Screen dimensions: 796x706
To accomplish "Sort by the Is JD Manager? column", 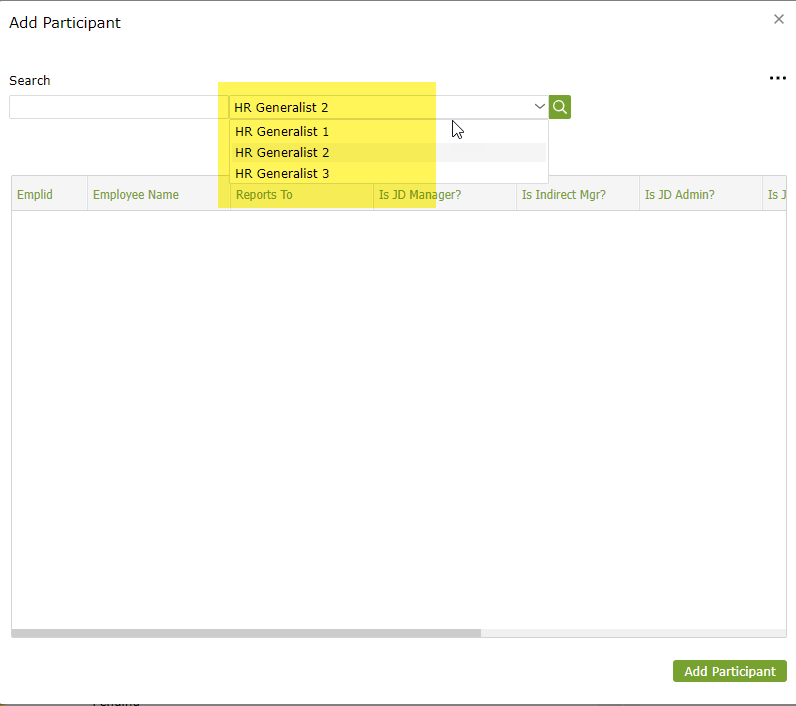I will [420, 194].
